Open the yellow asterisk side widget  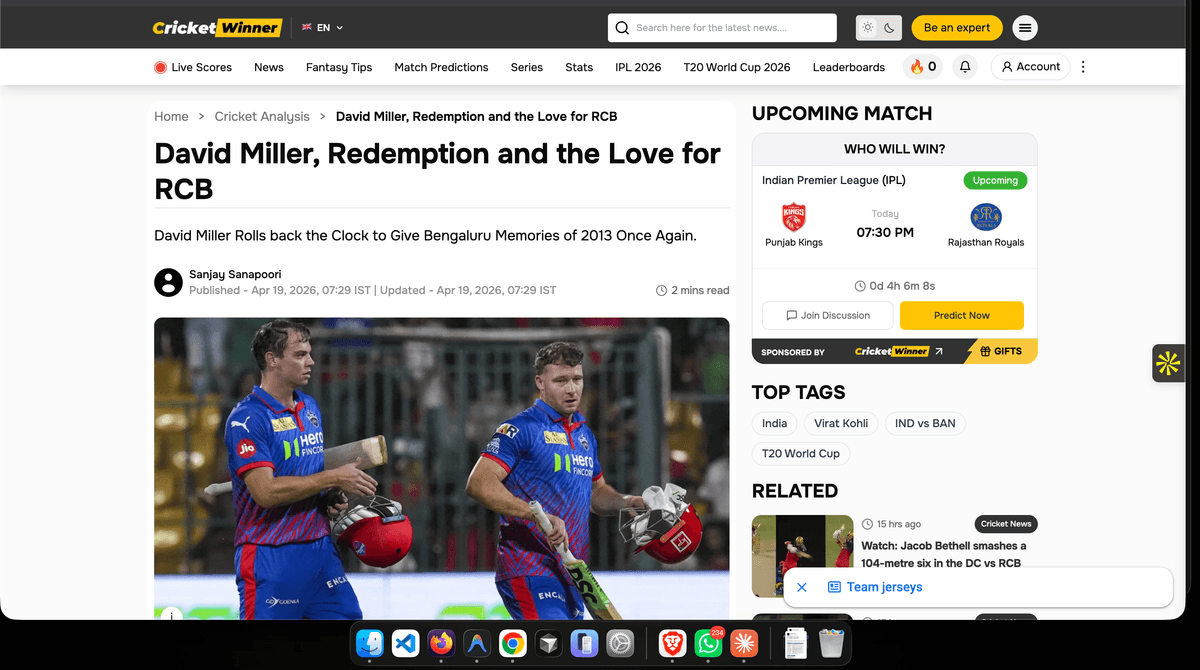pos(1168,363)
